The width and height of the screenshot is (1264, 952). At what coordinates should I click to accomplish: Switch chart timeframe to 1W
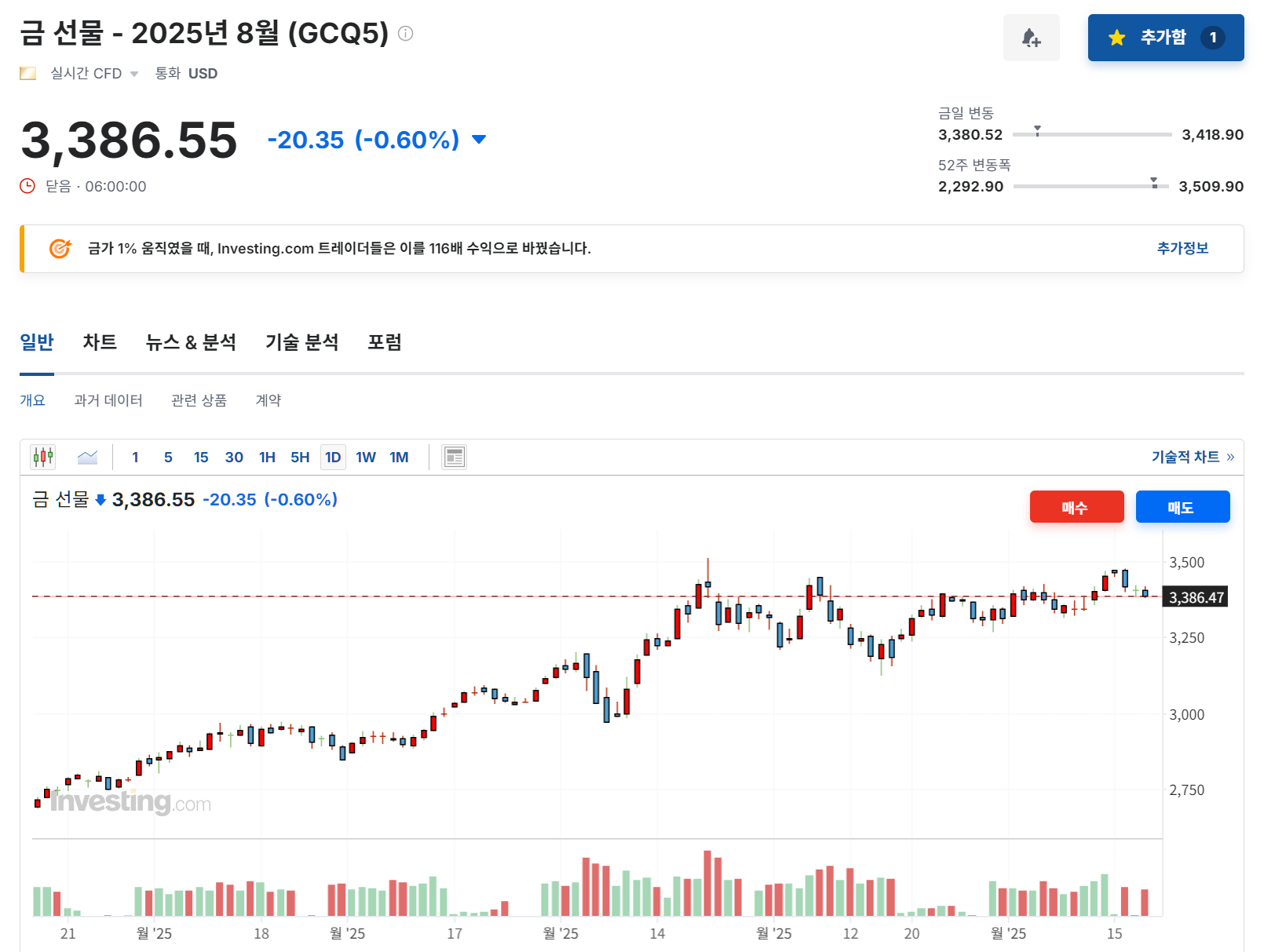365,457
